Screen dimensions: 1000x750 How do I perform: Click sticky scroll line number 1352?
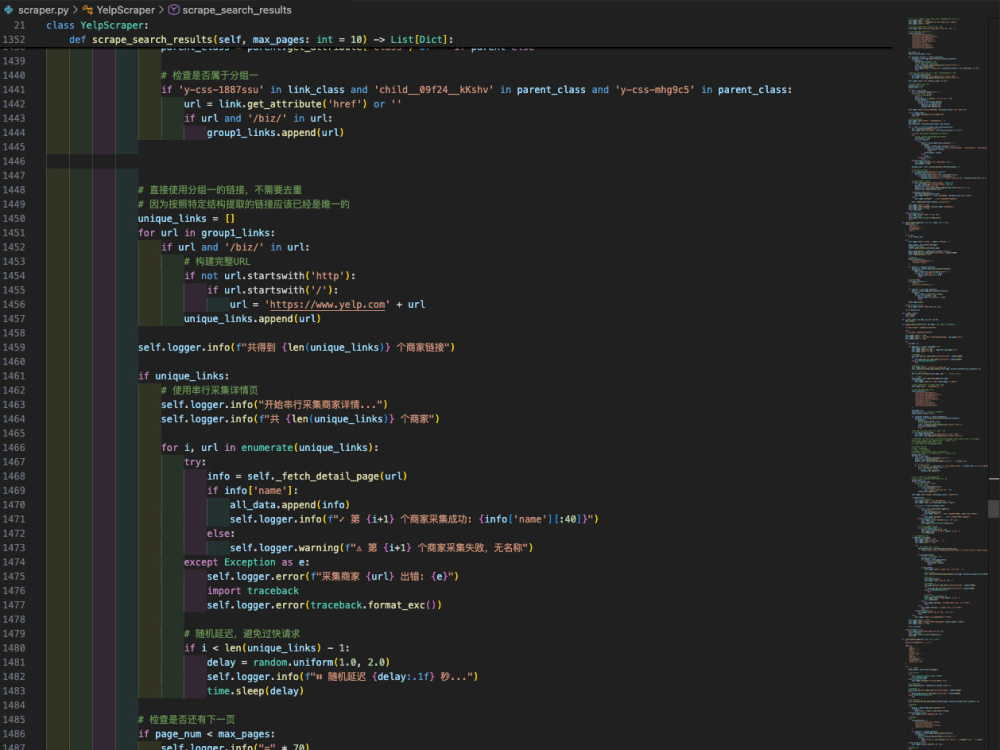14,40
